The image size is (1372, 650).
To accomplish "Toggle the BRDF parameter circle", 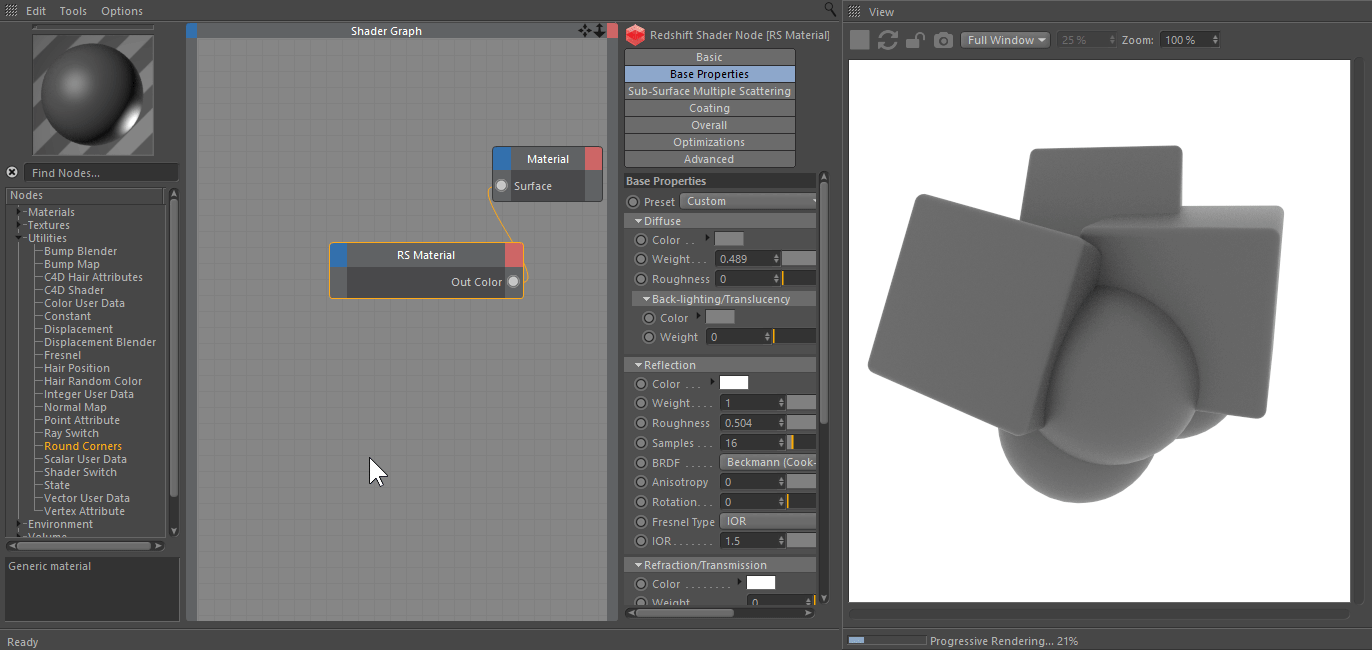I will coord(641,463).
